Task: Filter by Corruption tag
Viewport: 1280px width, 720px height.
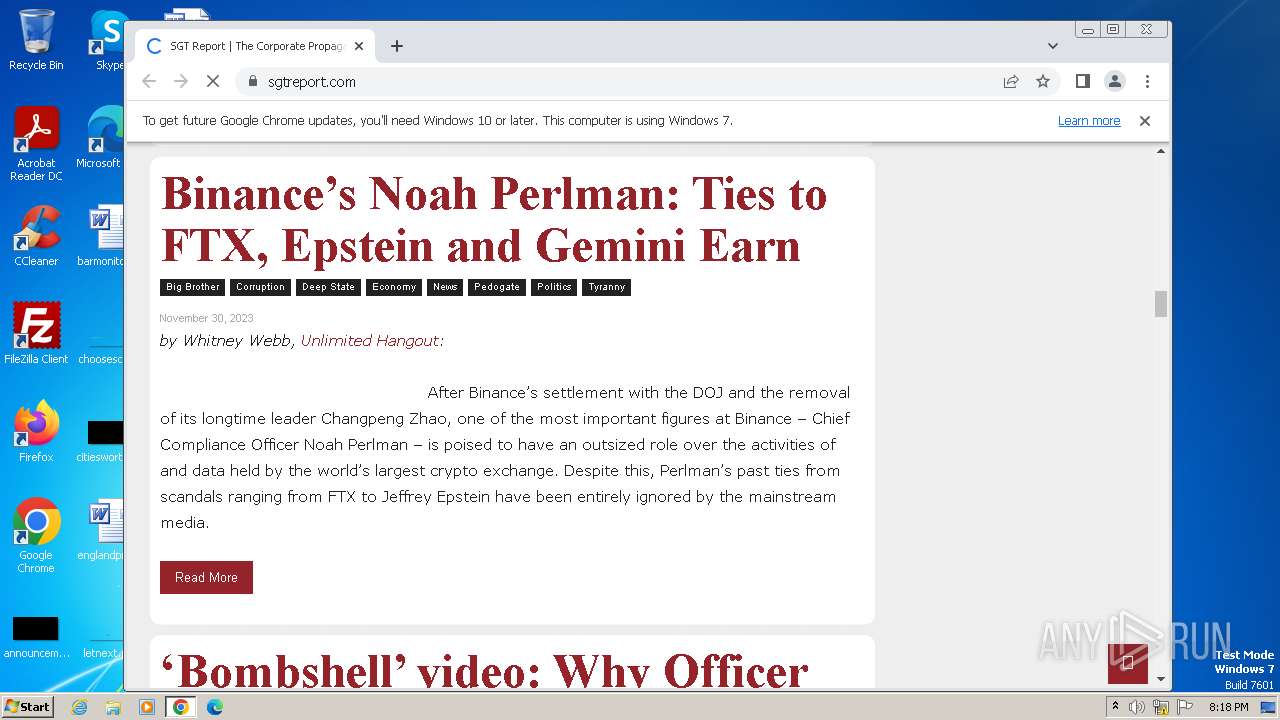Action: click(260, 287)
